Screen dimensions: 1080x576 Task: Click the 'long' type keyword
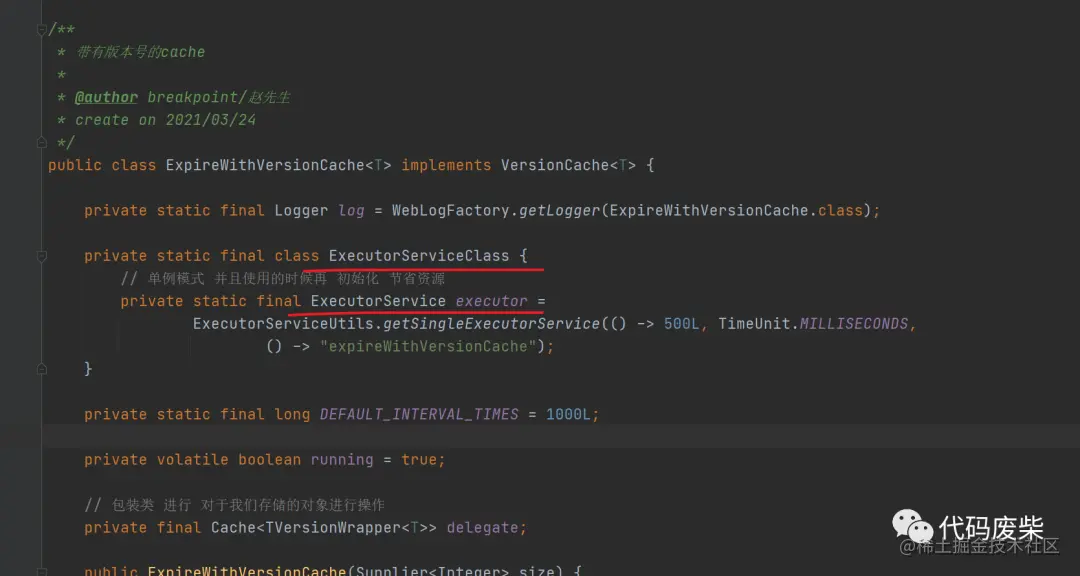[292, 415]
